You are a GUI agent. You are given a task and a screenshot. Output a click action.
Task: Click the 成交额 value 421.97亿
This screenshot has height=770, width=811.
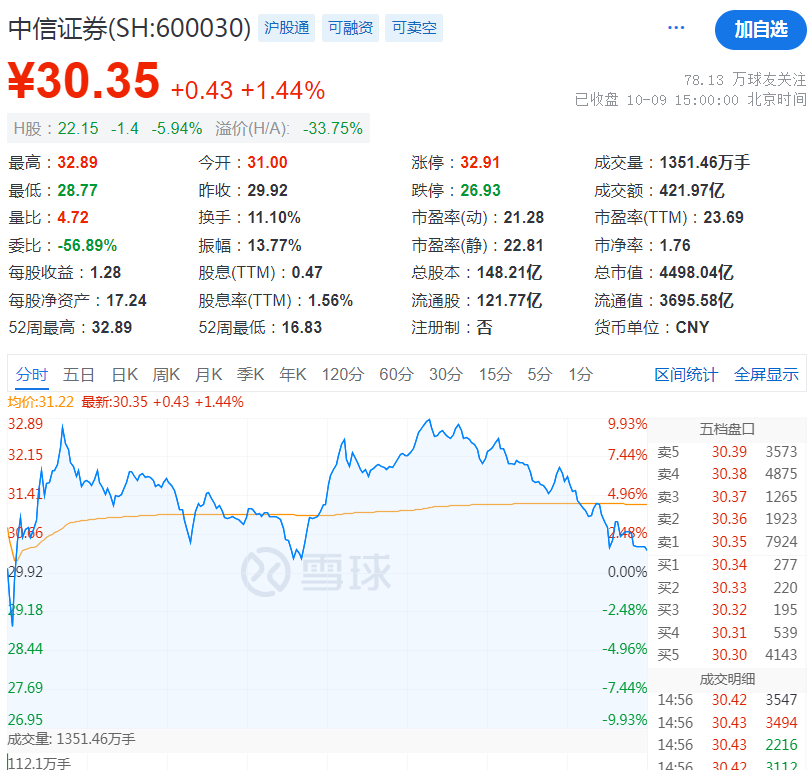click(x=692, y=190)
